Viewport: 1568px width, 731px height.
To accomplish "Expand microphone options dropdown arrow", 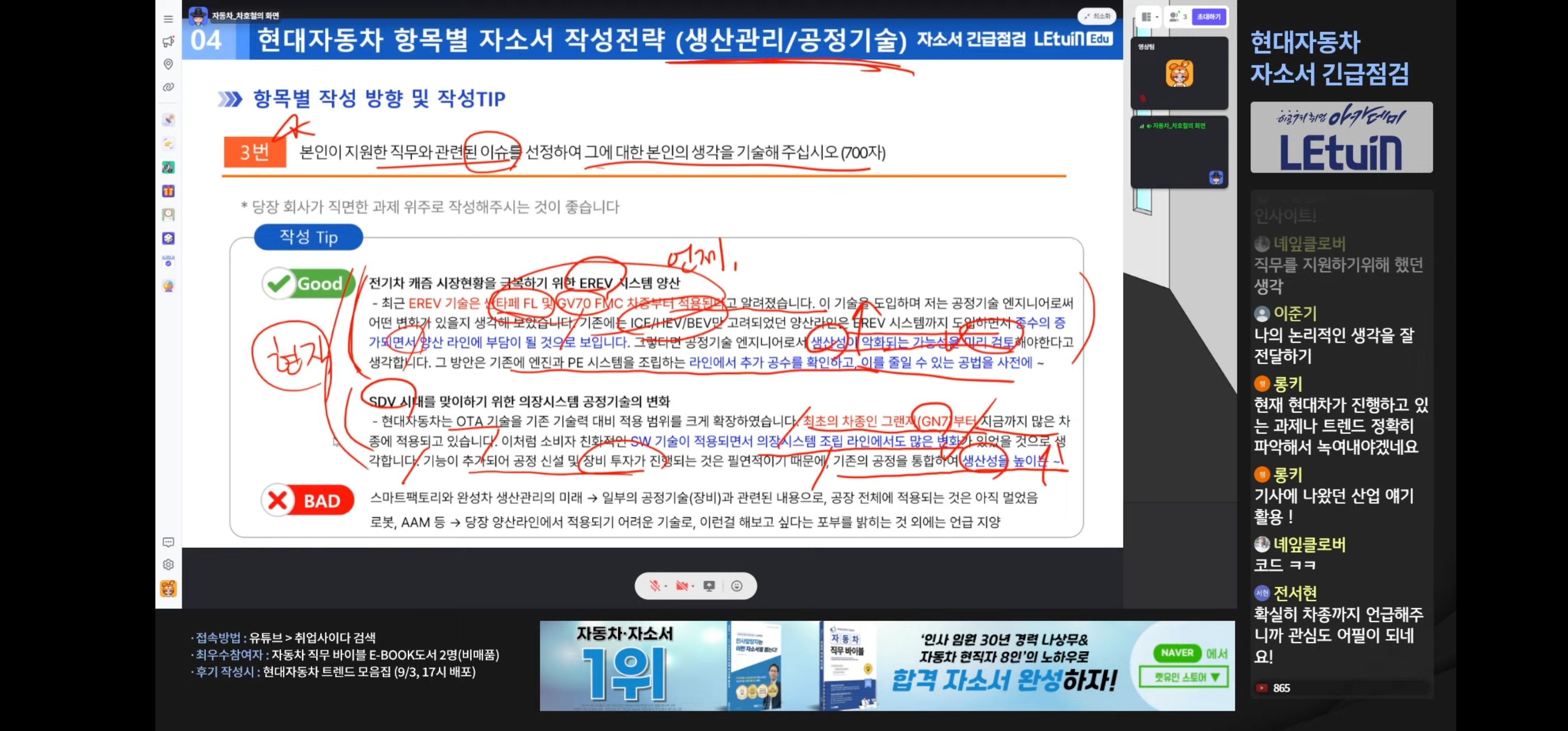I will click(x=666, y=586).
